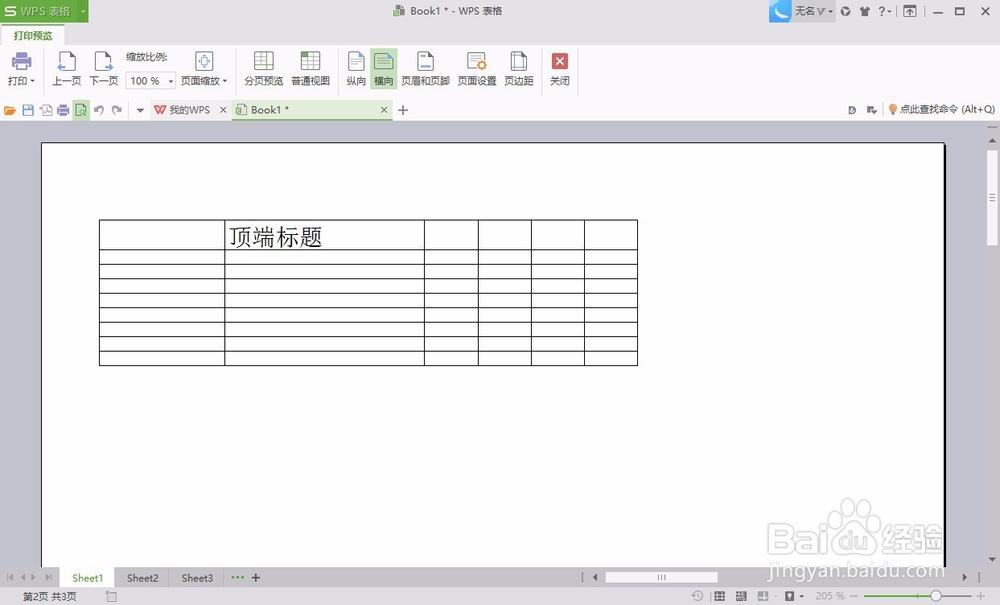Click the Print (打印) icon
Viewport: 1000px width, 605px height.
coord(22,61)
